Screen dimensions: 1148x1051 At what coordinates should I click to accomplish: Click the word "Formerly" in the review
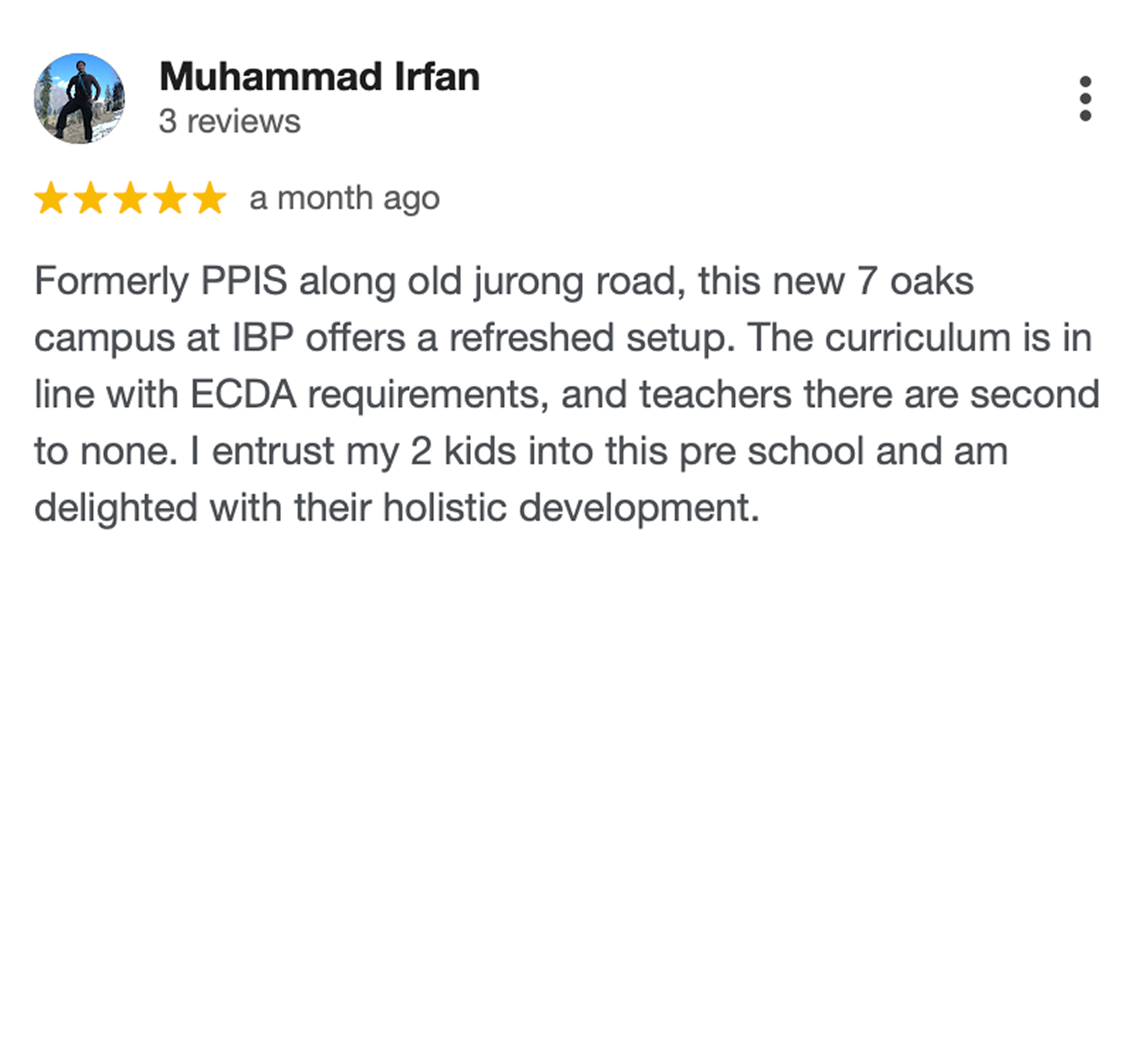111,281
